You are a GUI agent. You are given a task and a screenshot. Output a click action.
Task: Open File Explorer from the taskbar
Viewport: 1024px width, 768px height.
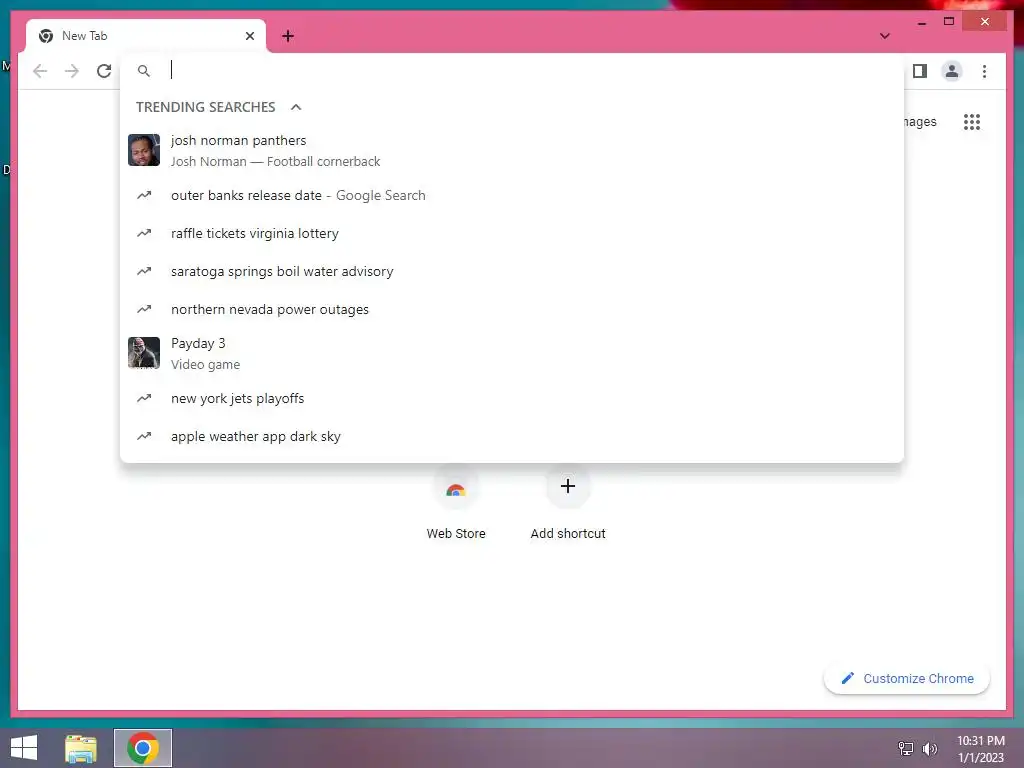pos(81,748)
